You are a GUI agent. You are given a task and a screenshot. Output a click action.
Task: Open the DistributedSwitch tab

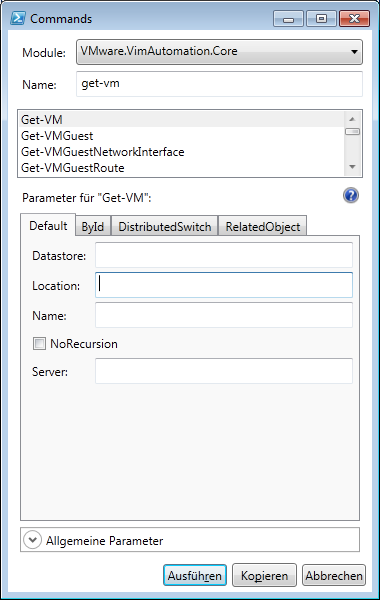(x=165, y=226)
